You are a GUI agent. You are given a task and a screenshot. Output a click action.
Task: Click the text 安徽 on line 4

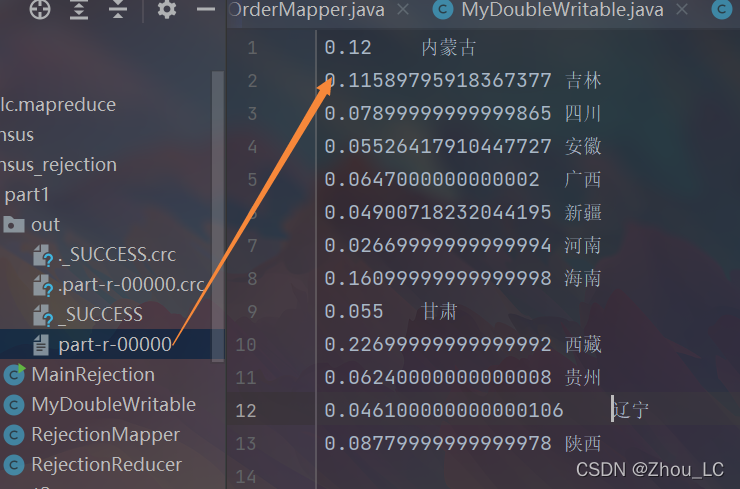click(583, 147)
